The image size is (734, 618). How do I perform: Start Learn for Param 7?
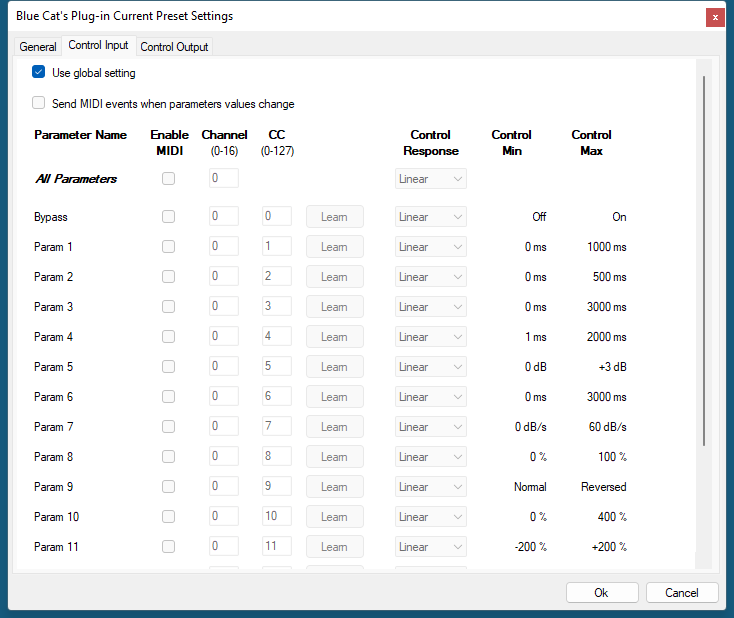click(x=335, y=427)
